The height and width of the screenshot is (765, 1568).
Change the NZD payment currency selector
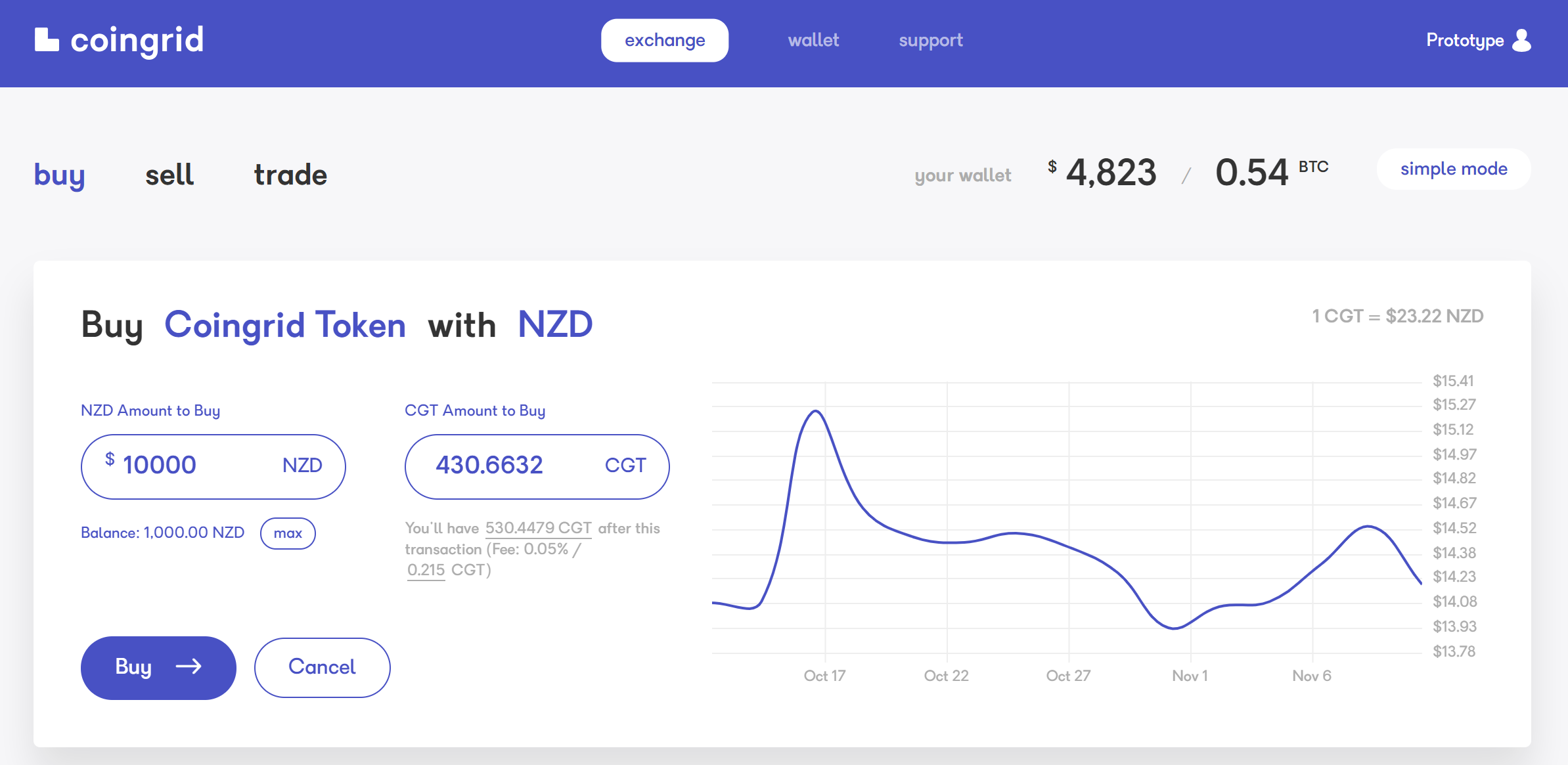[555, 325]
